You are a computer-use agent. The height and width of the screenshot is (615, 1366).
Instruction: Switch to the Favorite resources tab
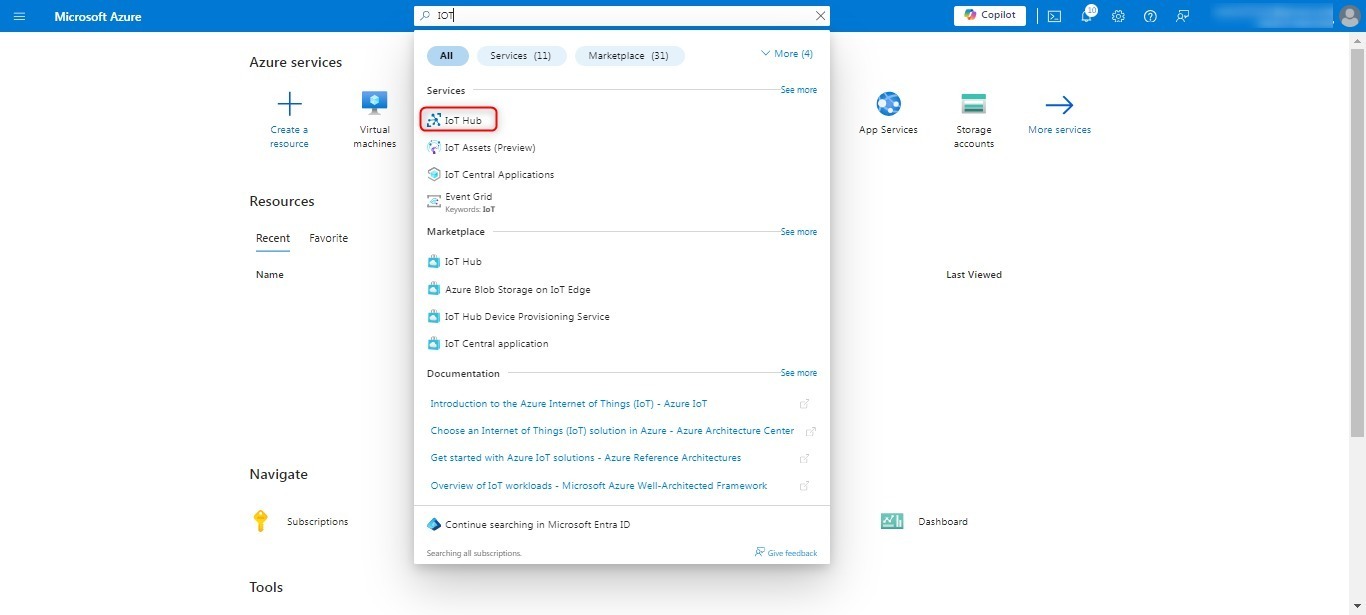click(328, 238)
